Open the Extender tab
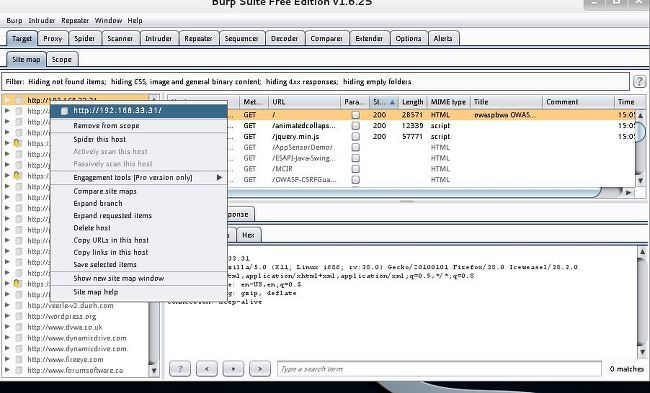The image size is (650, 393). tap(369, 39)
